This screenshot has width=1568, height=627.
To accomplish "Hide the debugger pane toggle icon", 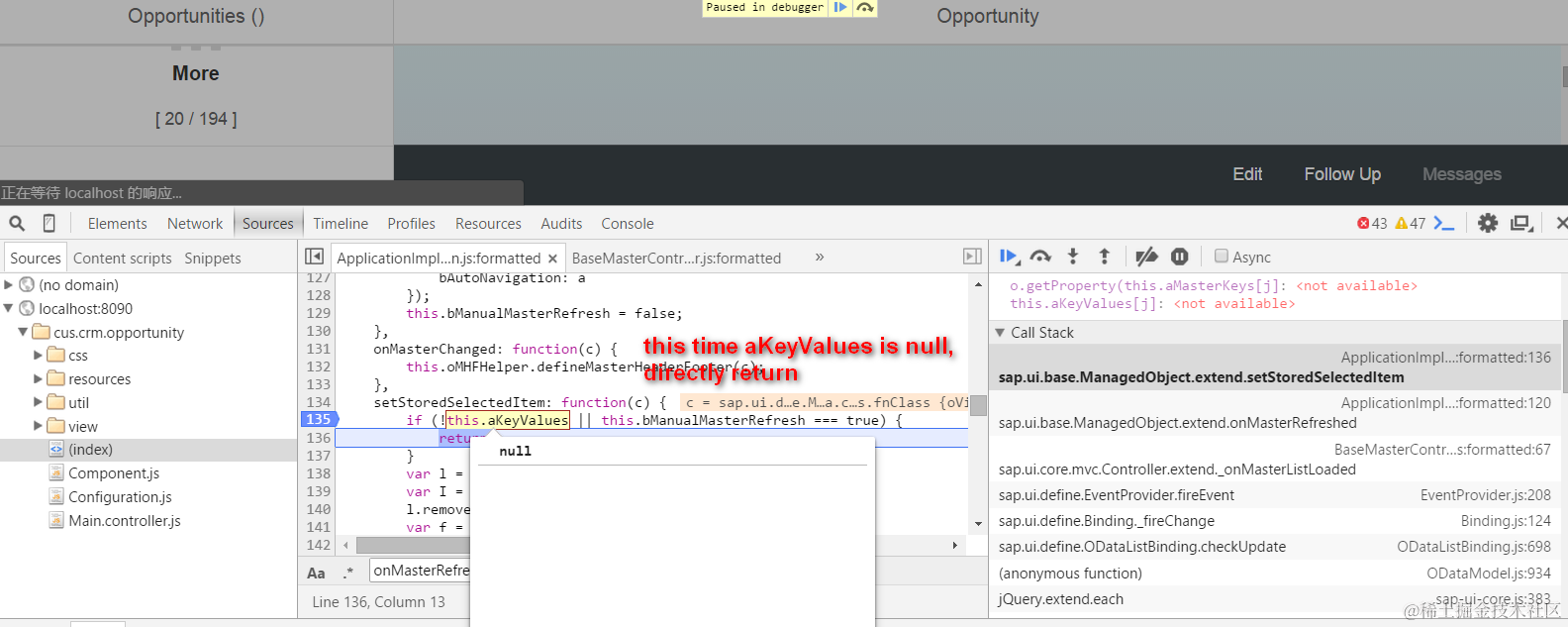I will [x=972, y=257].
